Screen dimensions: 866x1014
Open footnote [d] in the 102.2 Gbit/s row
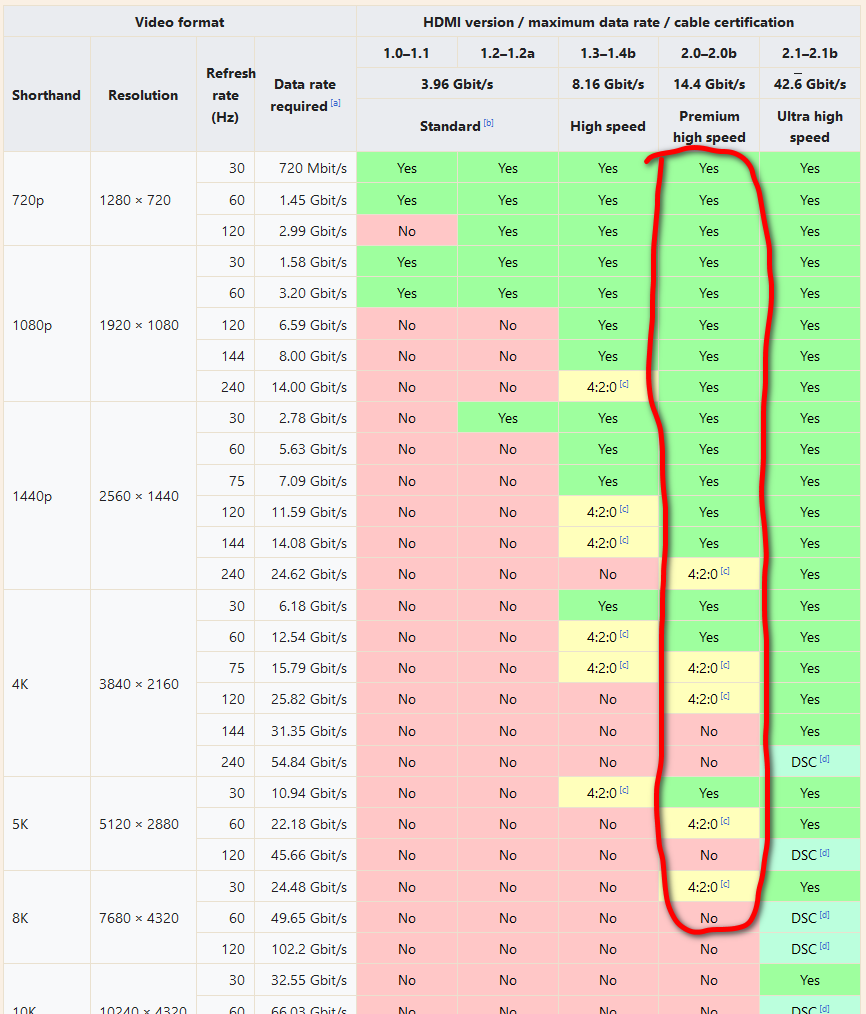(825, 946)
